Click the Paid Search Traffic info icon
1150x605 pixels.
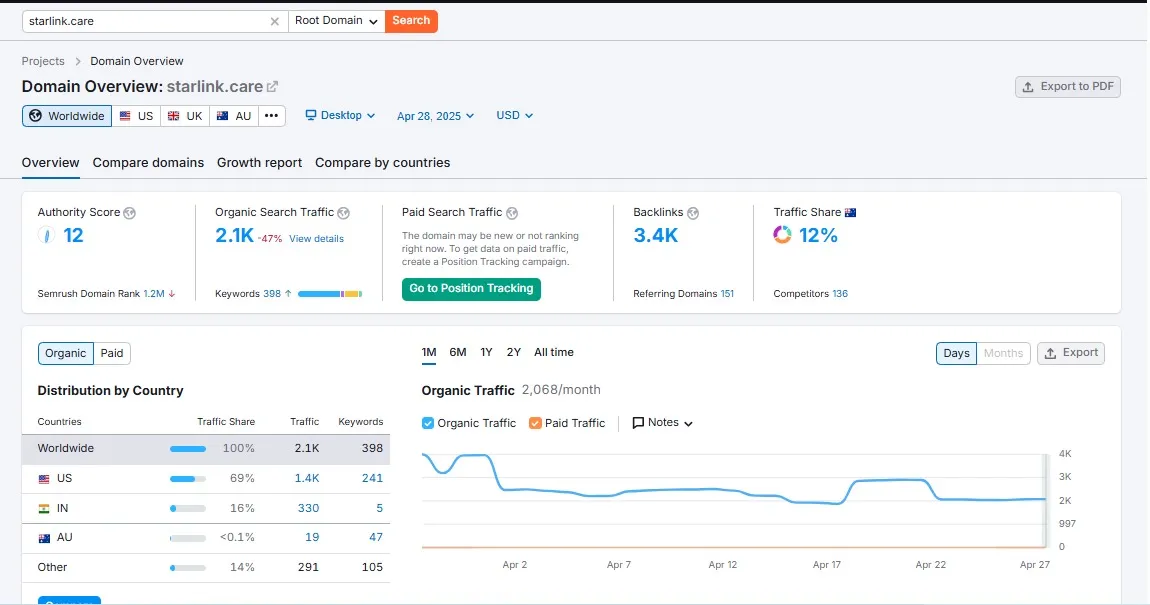(x=512, y=213)
